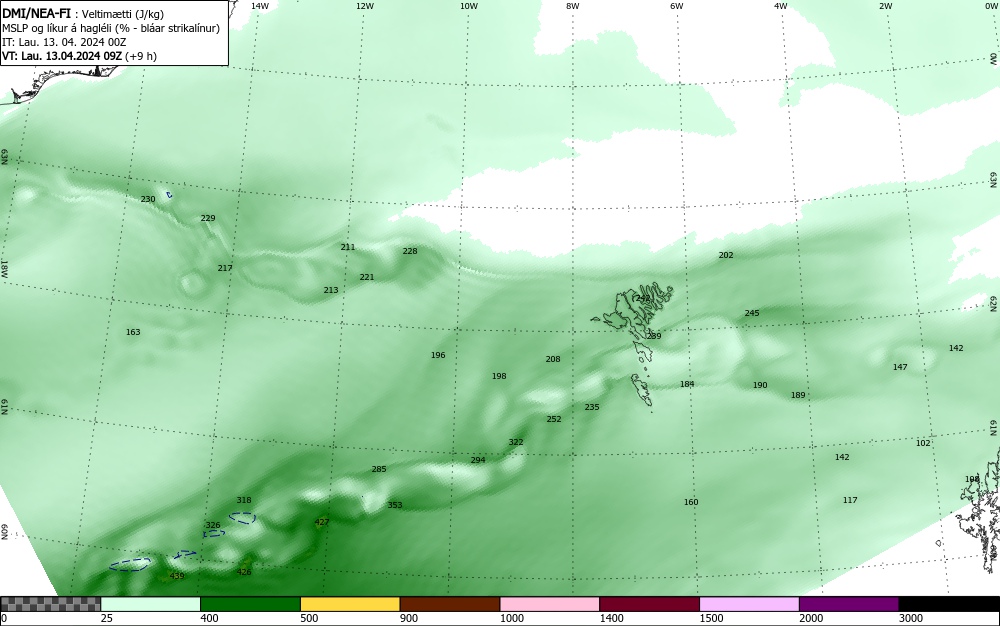Select the light pink 1000–1400 legend swatch

tap(550, 604)
